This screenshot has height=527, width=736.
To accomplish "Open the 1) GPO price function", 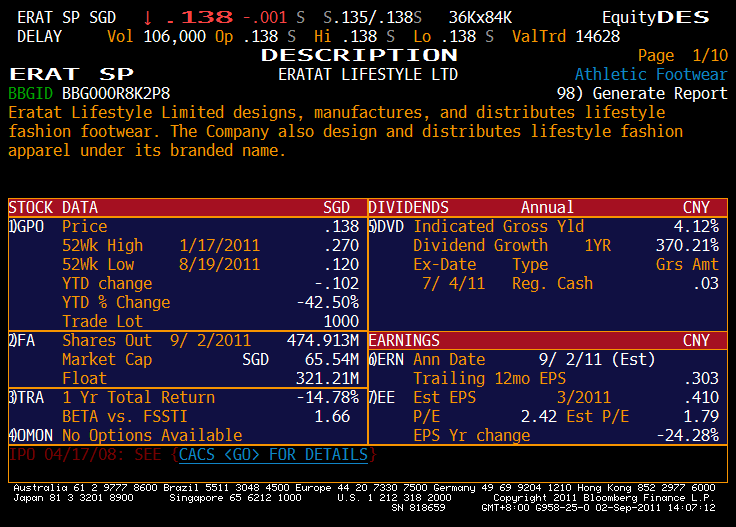I will (x=26, y=227).
